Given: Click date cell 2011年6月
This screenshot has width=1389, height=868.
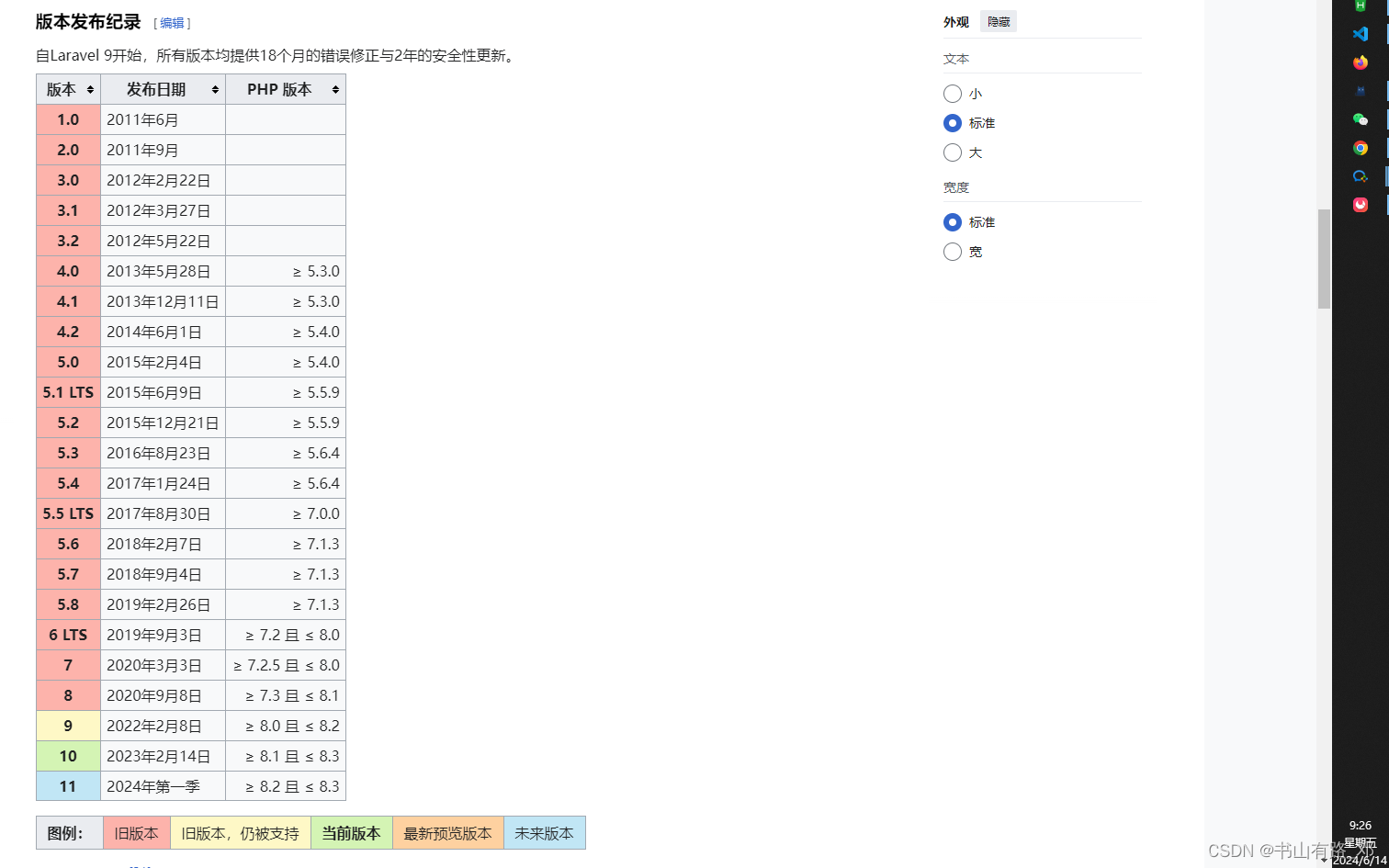Looking at the screenshot, I should tap(164, 119).
